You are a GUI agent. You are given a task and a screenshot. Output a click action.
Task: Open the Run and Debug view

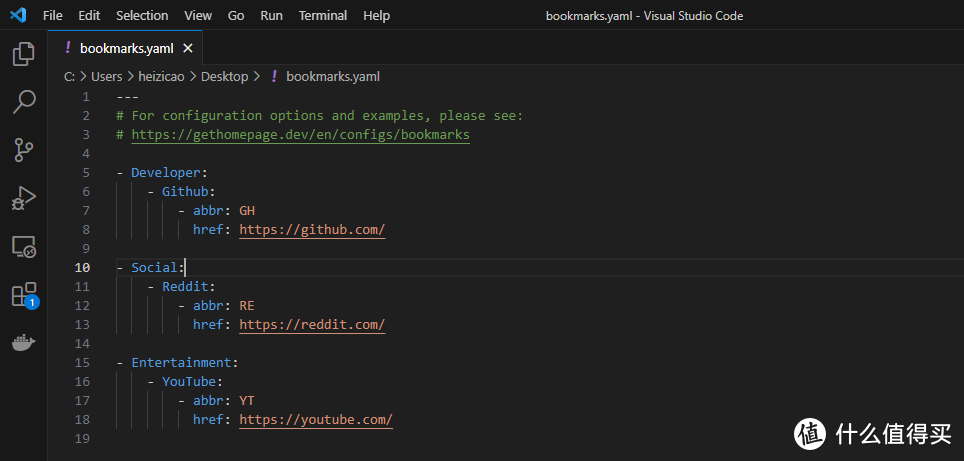pos(23,198)
